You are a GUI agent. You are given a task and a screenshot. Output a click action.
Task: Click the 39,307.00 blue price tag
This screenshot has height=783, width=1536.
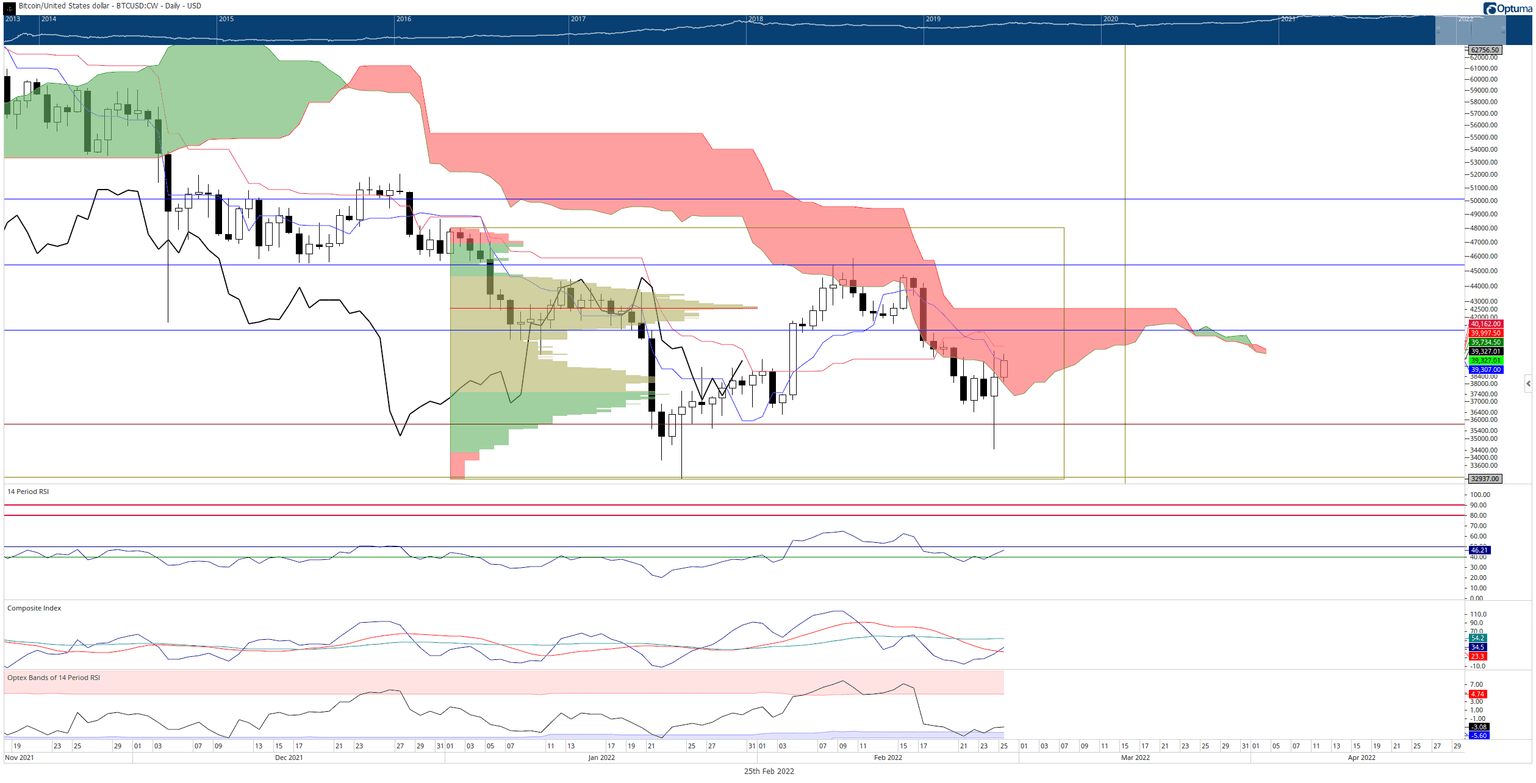[1486, 370]
